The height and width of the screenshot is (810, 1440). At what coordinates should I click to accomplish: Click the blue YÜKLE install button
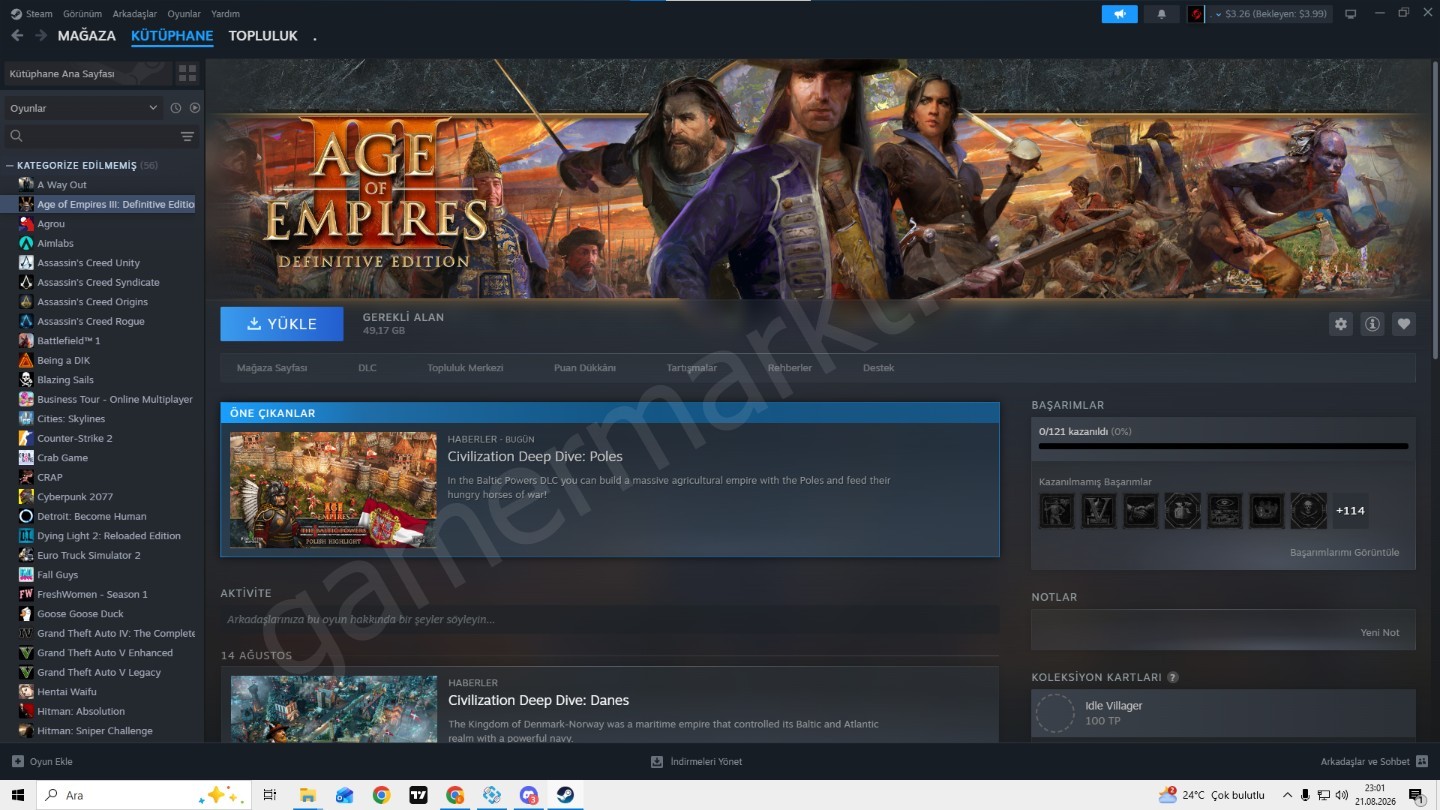[282, 324]
